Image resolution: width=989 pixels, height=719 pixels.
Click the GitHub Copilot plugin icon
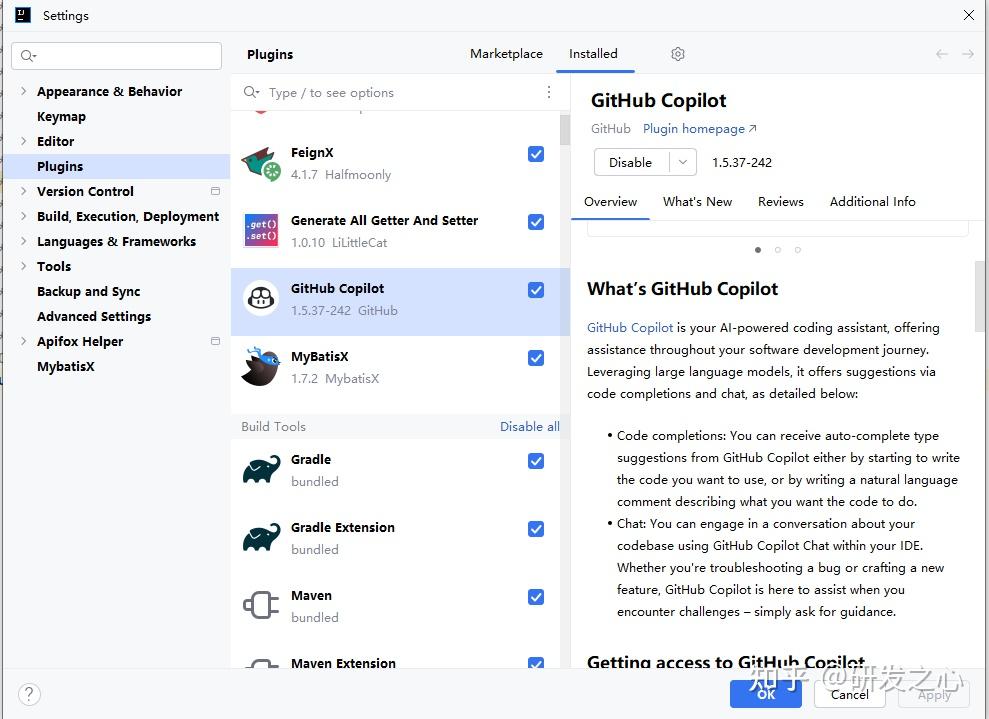pyautogui.click(x=262, y=299)
